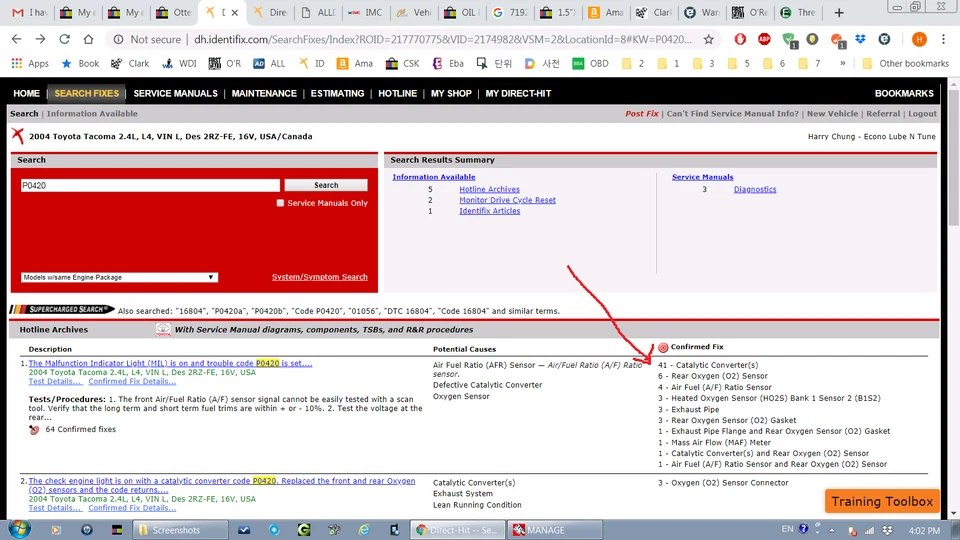
Task: Reload the page with the refresh icon
Action: pyautogui.click(x=65, y=39)
